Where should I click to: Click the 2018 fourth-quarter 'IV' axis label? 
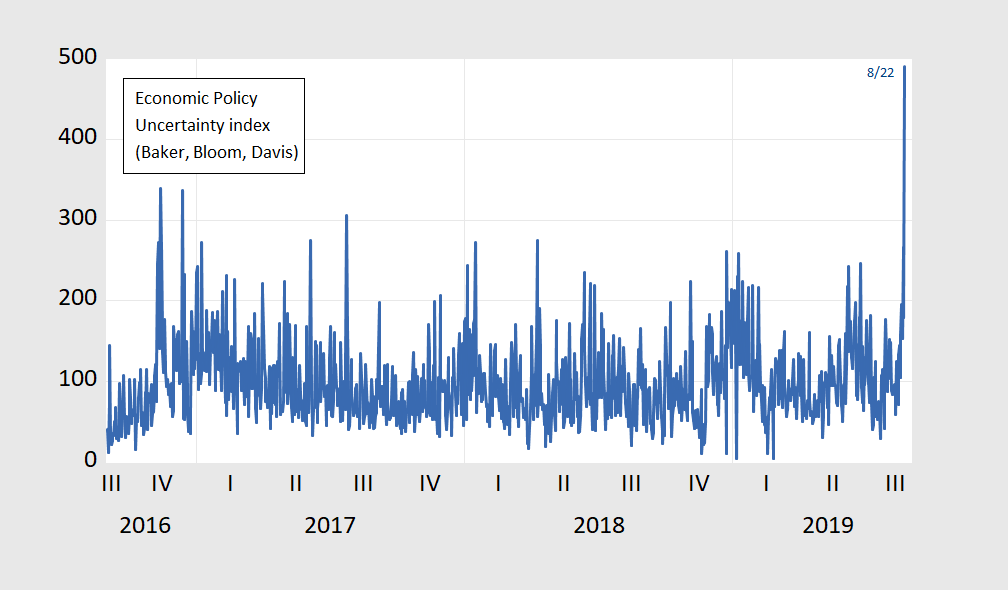pos(699,483)
